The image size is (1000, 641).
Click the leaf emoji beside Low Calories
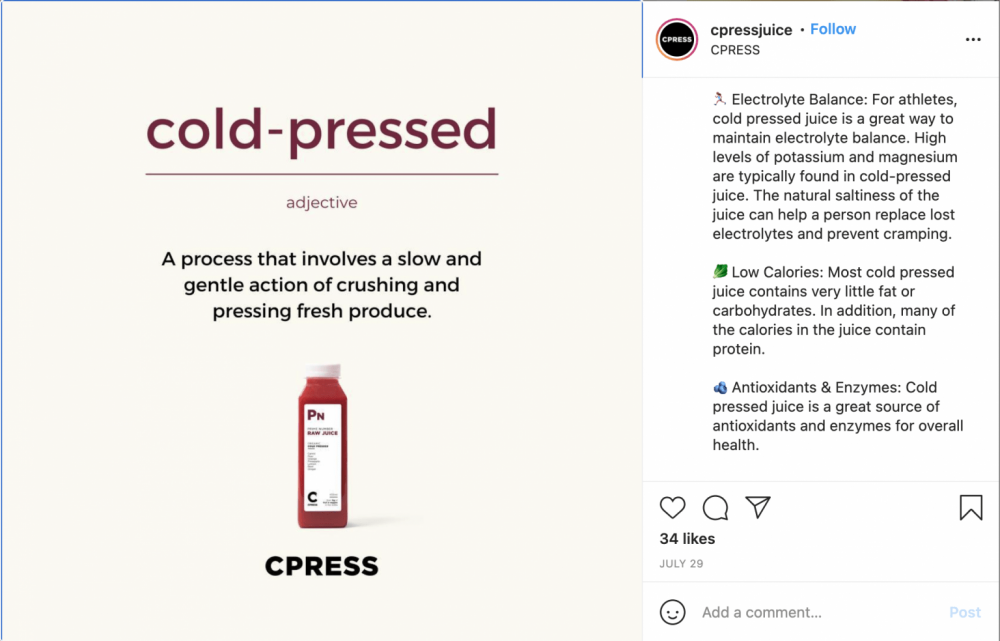tap(720, 272)
